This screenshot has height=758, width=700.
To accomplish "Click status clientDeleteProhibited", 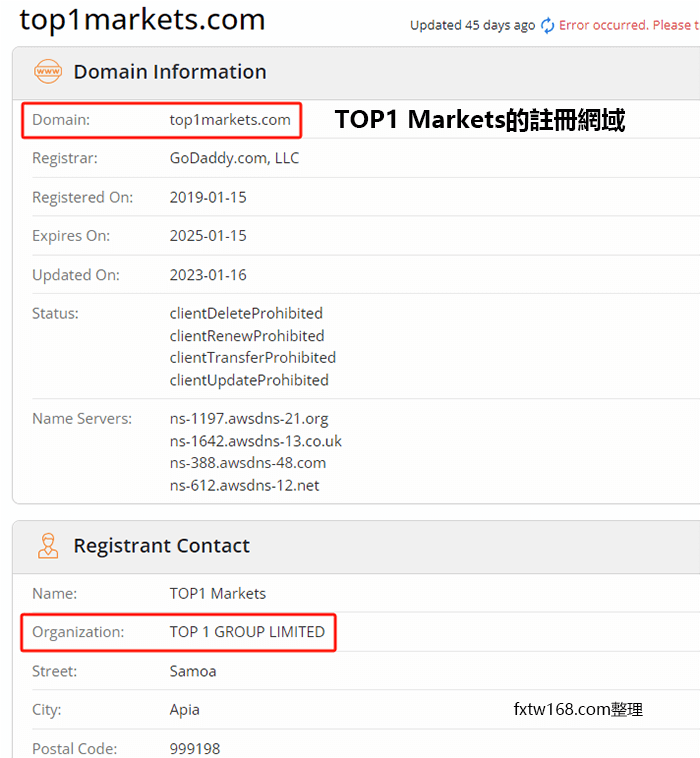I will [246, 313].
